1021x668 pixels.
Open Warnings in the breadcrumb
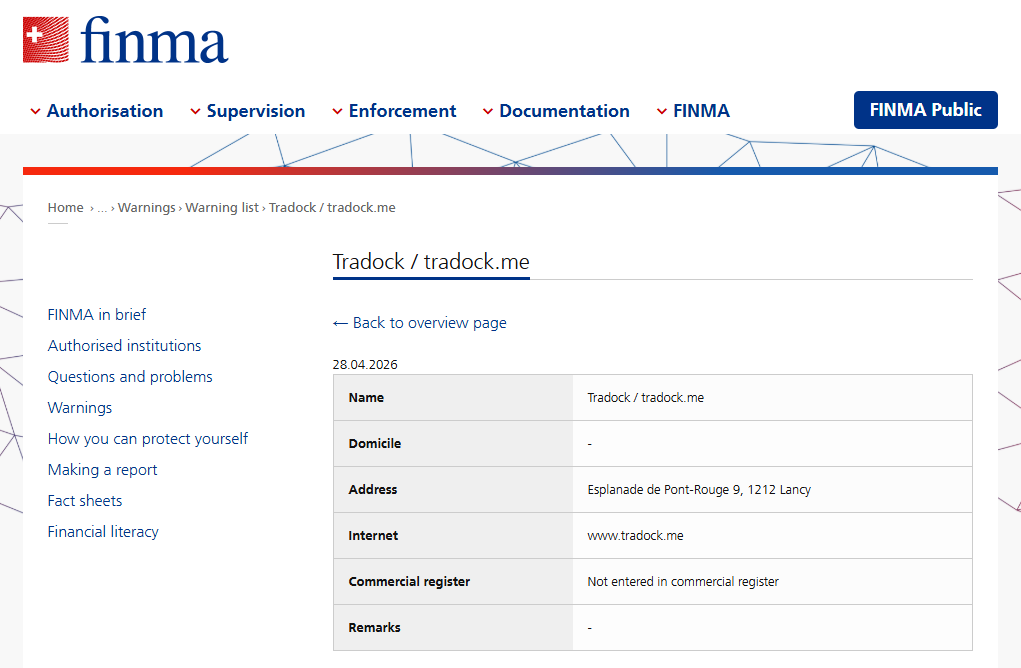(147, 208)
